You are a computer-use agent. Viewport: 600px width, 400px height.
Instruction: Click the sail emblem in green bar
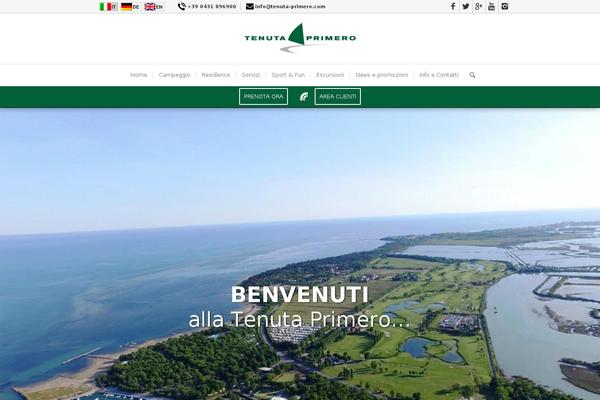[x=304, y=96]
